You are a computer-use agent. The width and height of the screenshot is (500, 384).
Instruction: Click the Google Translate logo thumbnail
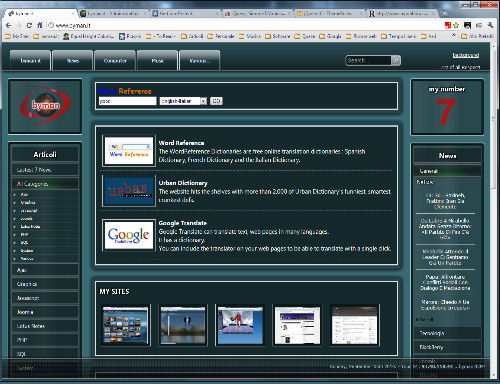[x=129, y=235]
